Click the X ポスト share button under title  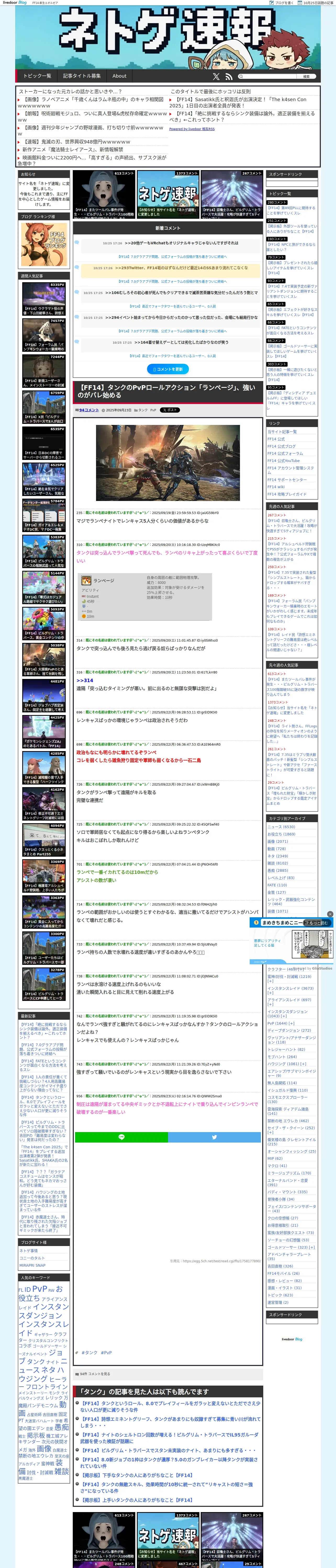(x=171, y=410)
